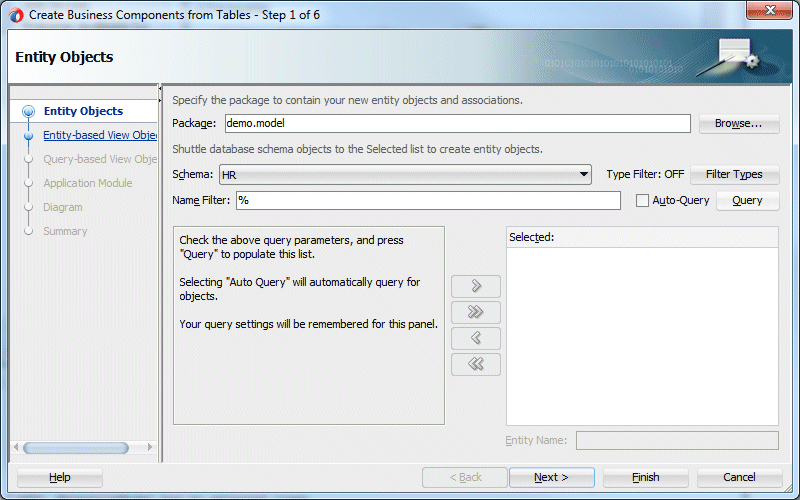
Task: Close the wizard window
Action: tap(770, 10)
